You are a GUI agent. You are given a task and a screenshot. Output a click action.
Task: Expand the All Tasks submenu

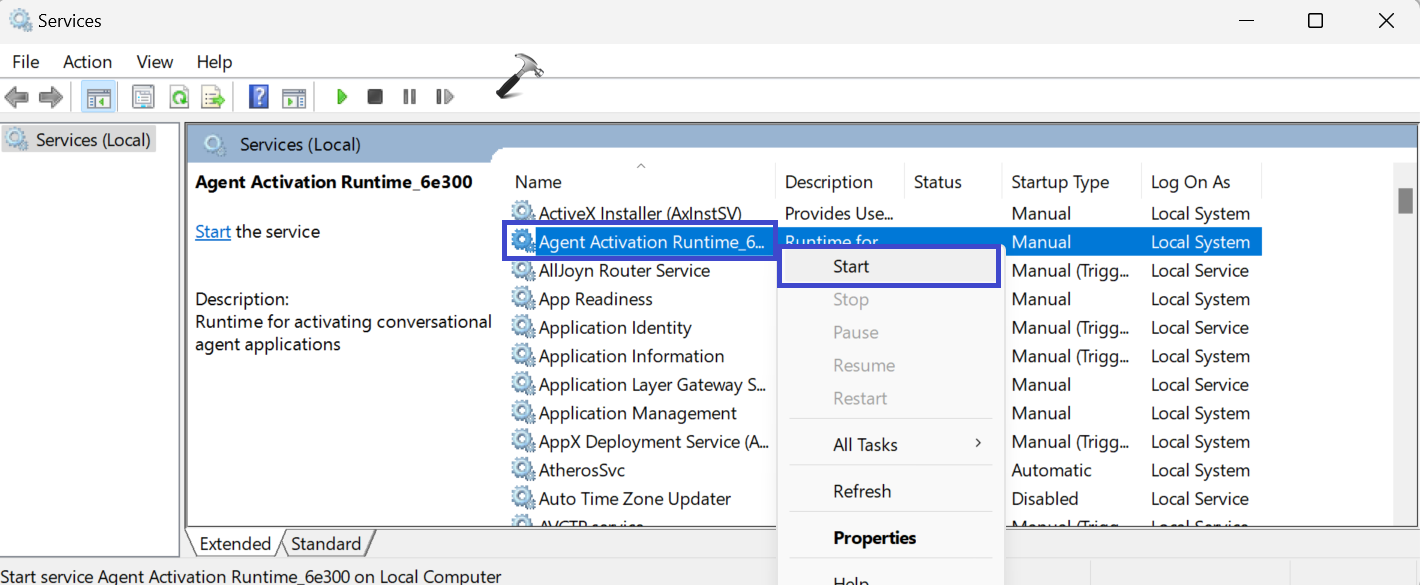[866, 445]
